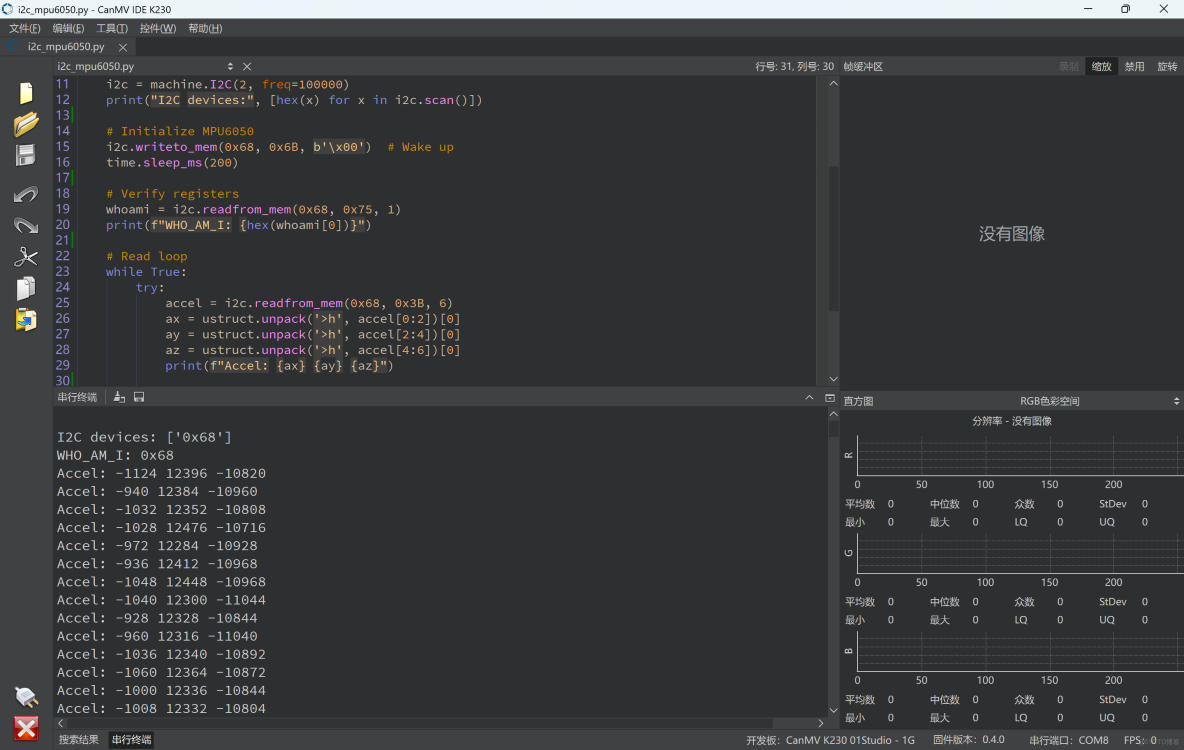
Task: Toggle the 旋转 rotate option in frame buffer
Action: pyautogui.click(x=1167, y=67)
